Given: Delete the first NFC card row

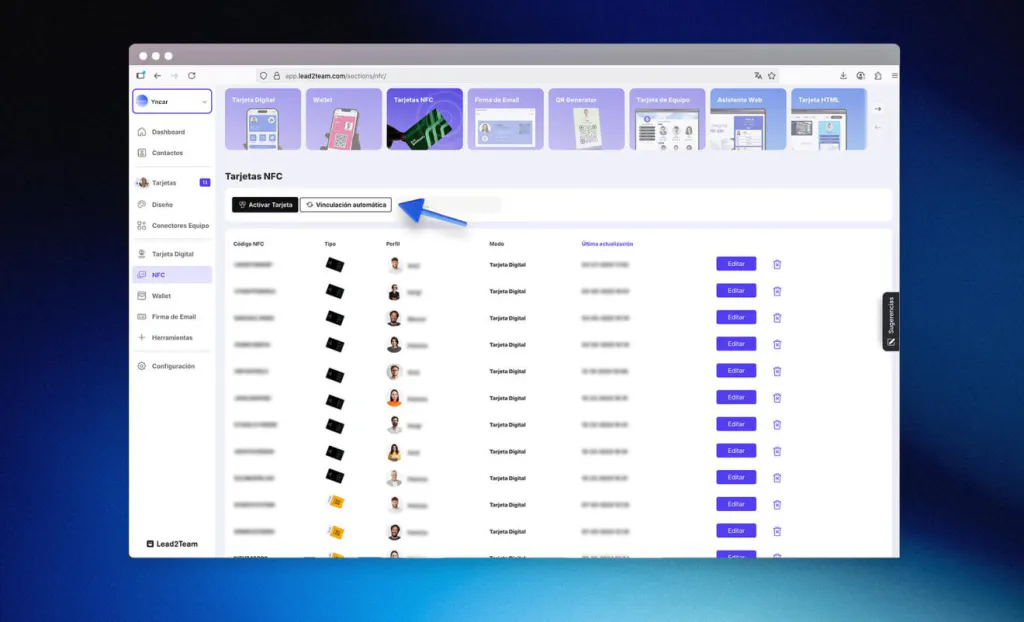Looking at the screenshot, I should [x=777, y=264].
